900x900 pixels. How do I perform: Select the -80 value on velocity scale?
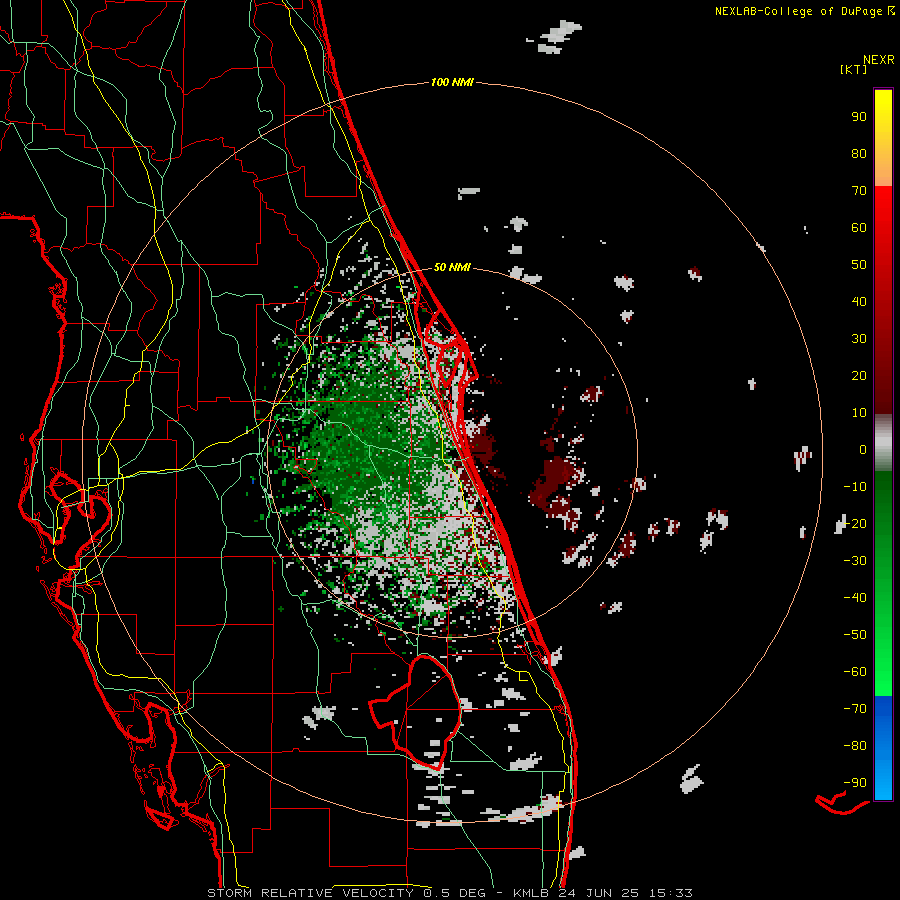(855, 746)
